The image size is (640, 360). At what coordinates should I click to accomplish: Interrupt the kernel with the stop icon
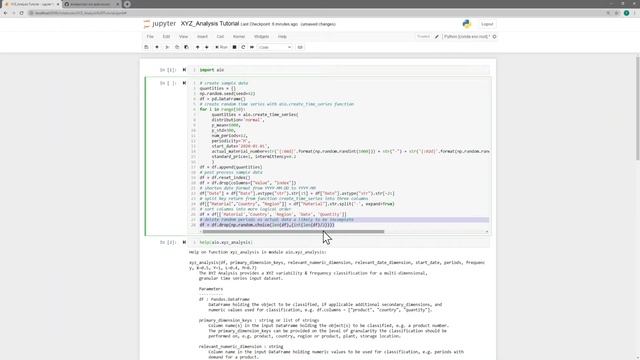[234, 47]
